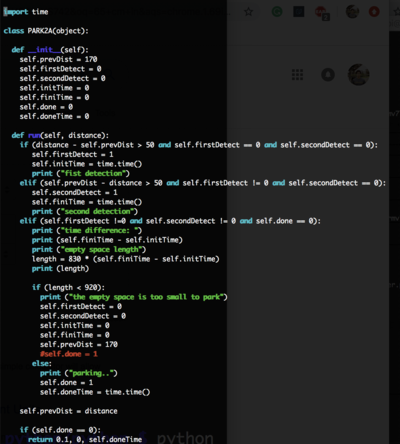Click the print "second detection" line
Viewport: 400px width, 444px height.
(x=85, y=211)
